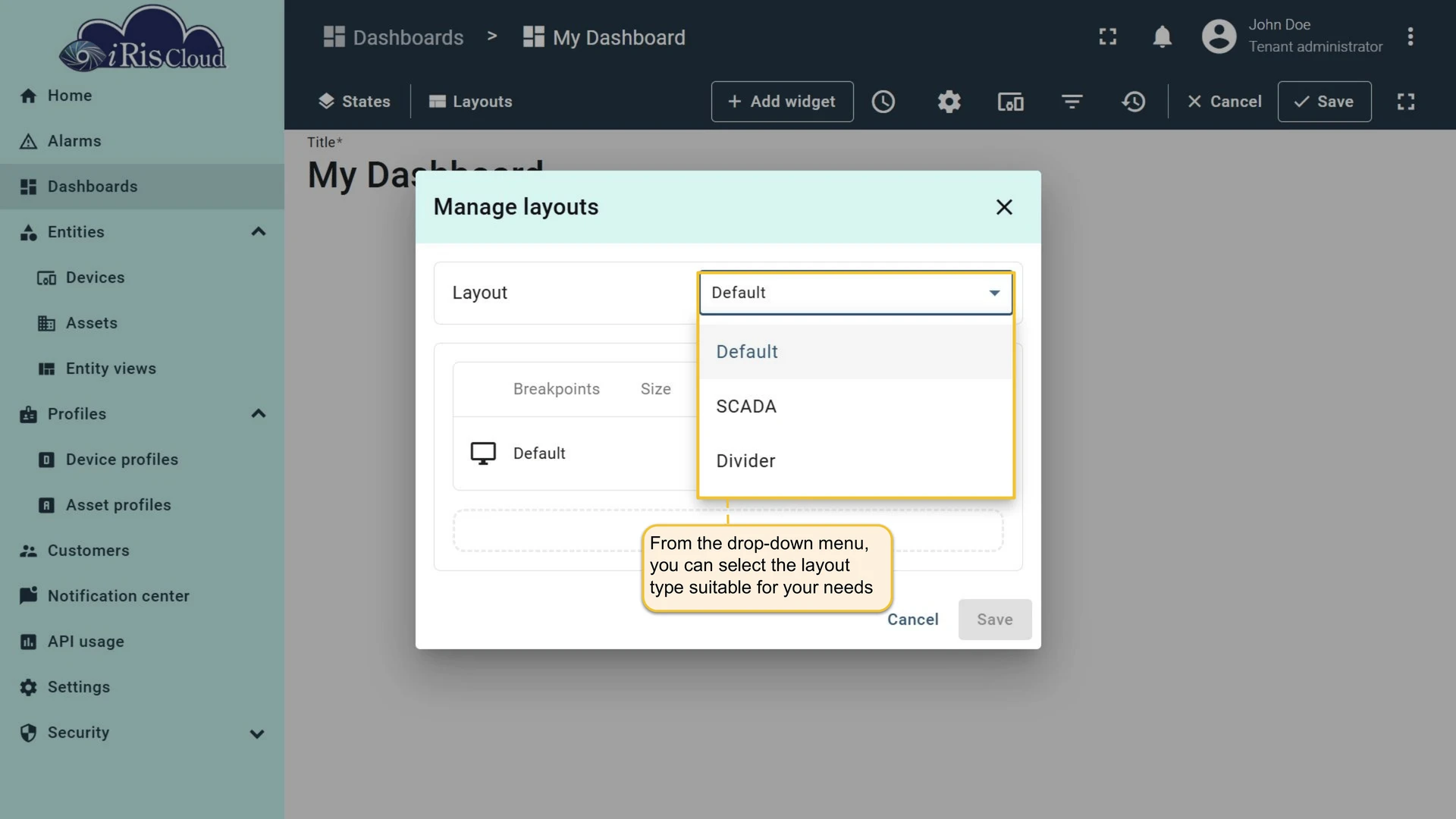
Task: Click the Dashboards breadcrumb link
Action: (394, 37)
